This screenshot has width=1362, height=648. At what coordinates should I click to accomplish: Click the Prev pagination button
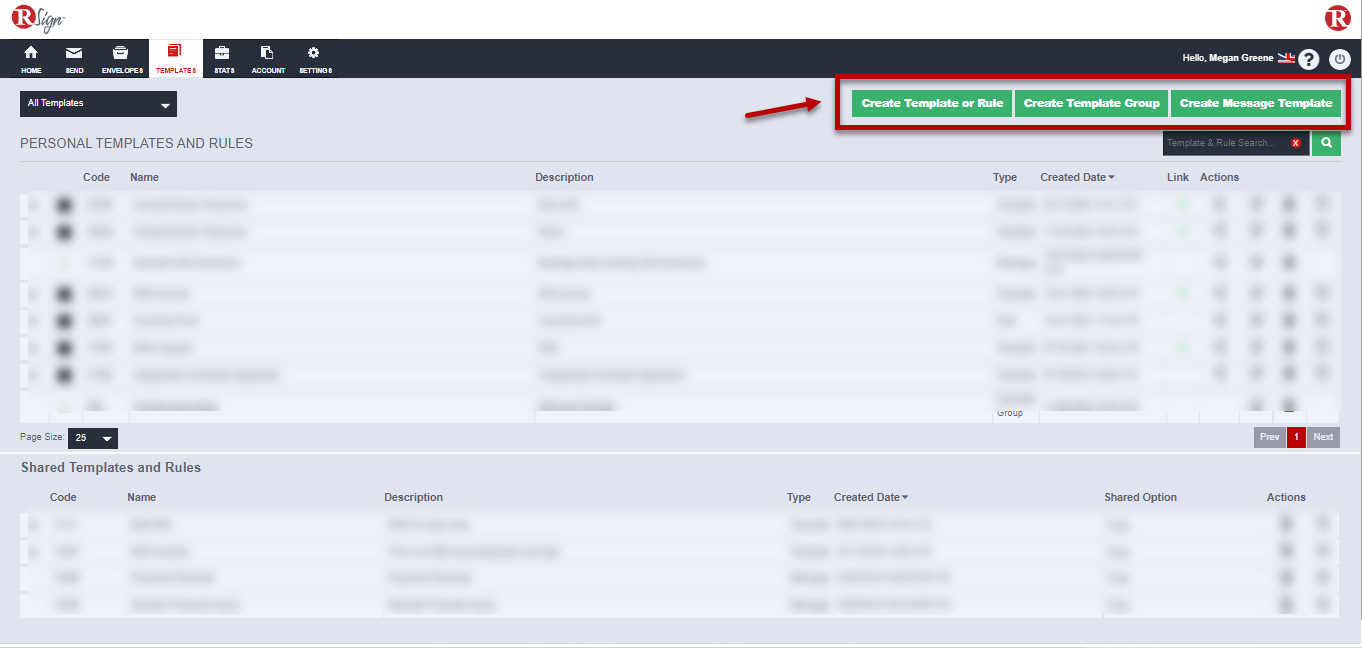coord(1269,437)
